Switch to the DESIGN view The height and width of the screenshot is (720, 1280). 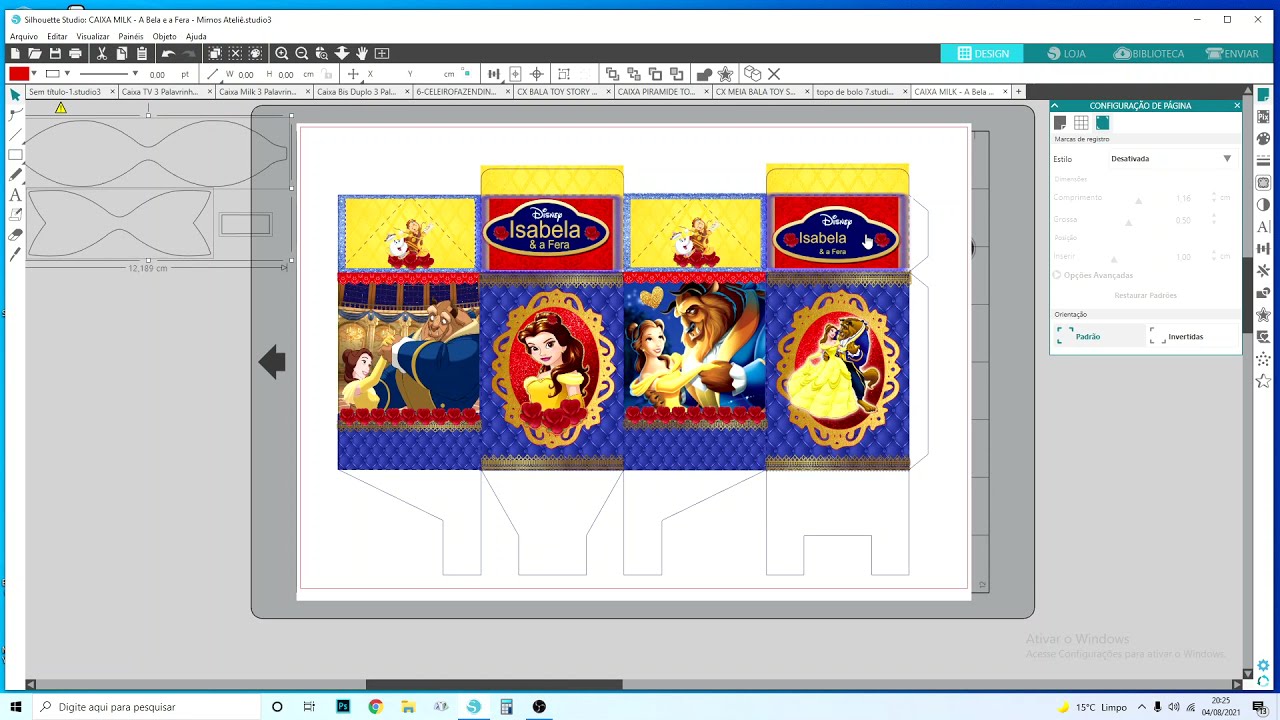[x=983, y=54]
